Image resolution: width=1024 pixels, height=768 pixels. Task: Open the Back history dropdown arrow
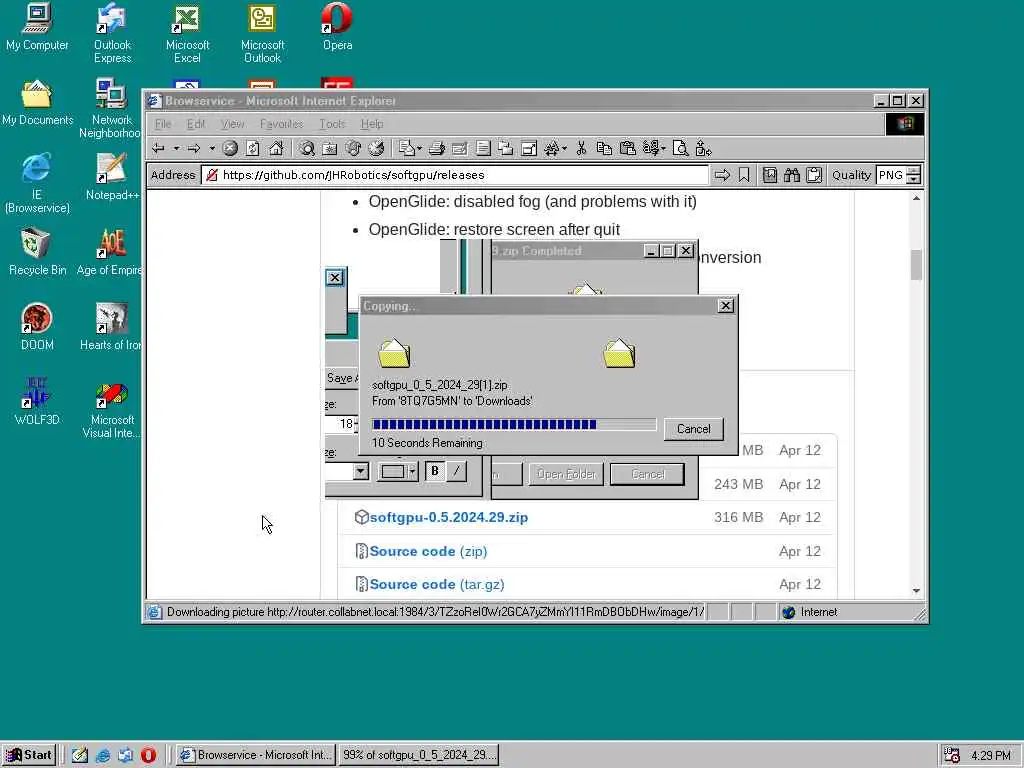pyautogui.click(x=176, y=149)
